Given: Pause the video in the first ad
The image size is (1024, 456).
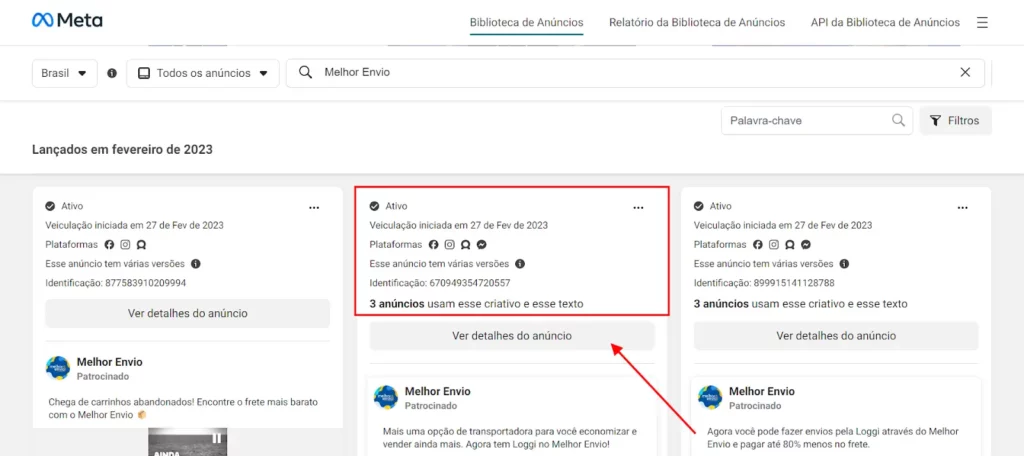Looking at the screenshot, I should coord(217,438).
